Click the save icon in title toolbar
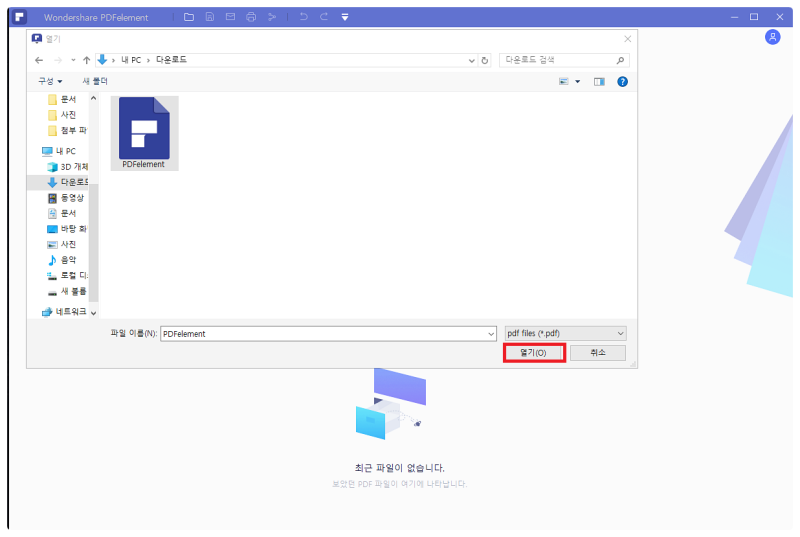The width and height of the screenshot is (800, 537). pos(210,17)
